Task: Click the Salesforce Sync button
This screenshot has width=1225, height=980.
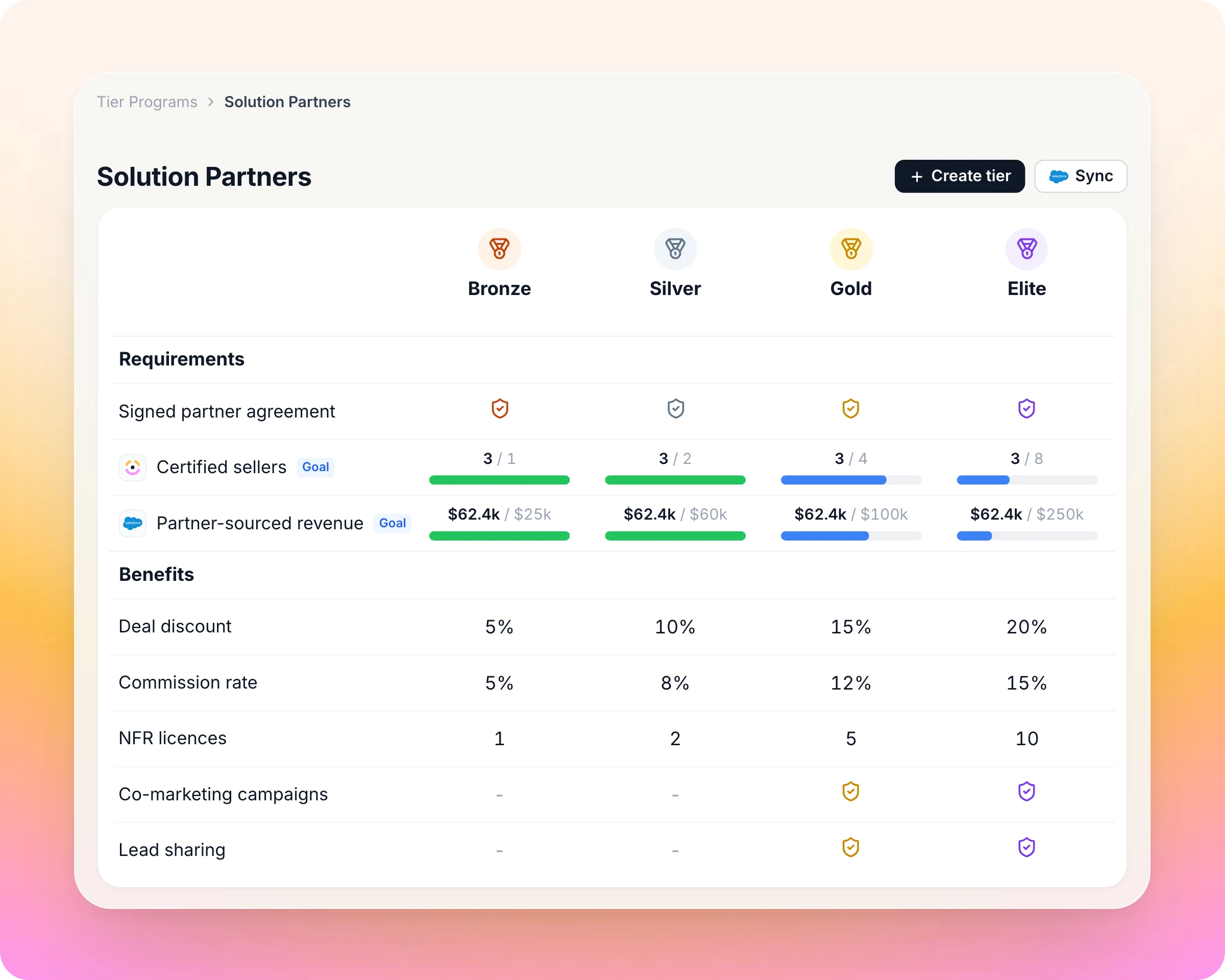Action: point(1080,176)
